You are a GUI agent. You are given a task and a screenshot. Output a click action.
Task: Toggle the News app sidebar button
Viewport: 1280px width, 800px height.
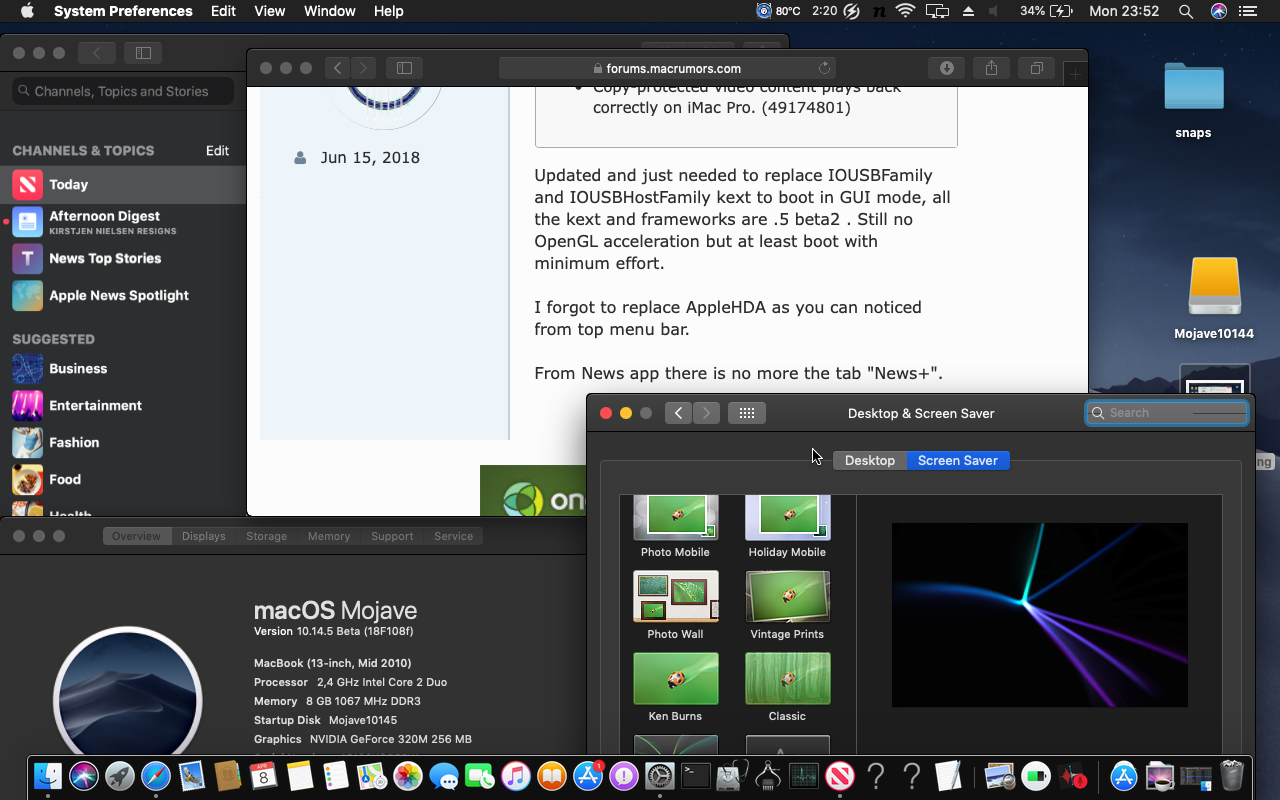[143, 53]
